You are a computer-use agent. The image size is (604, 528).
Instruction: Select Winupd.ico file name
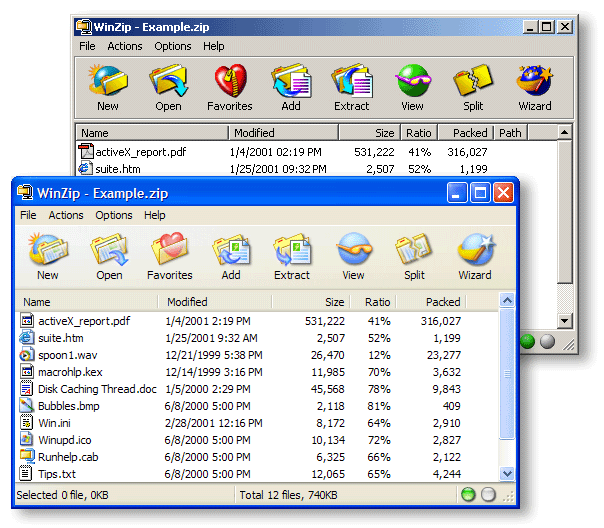pos(65,440)
